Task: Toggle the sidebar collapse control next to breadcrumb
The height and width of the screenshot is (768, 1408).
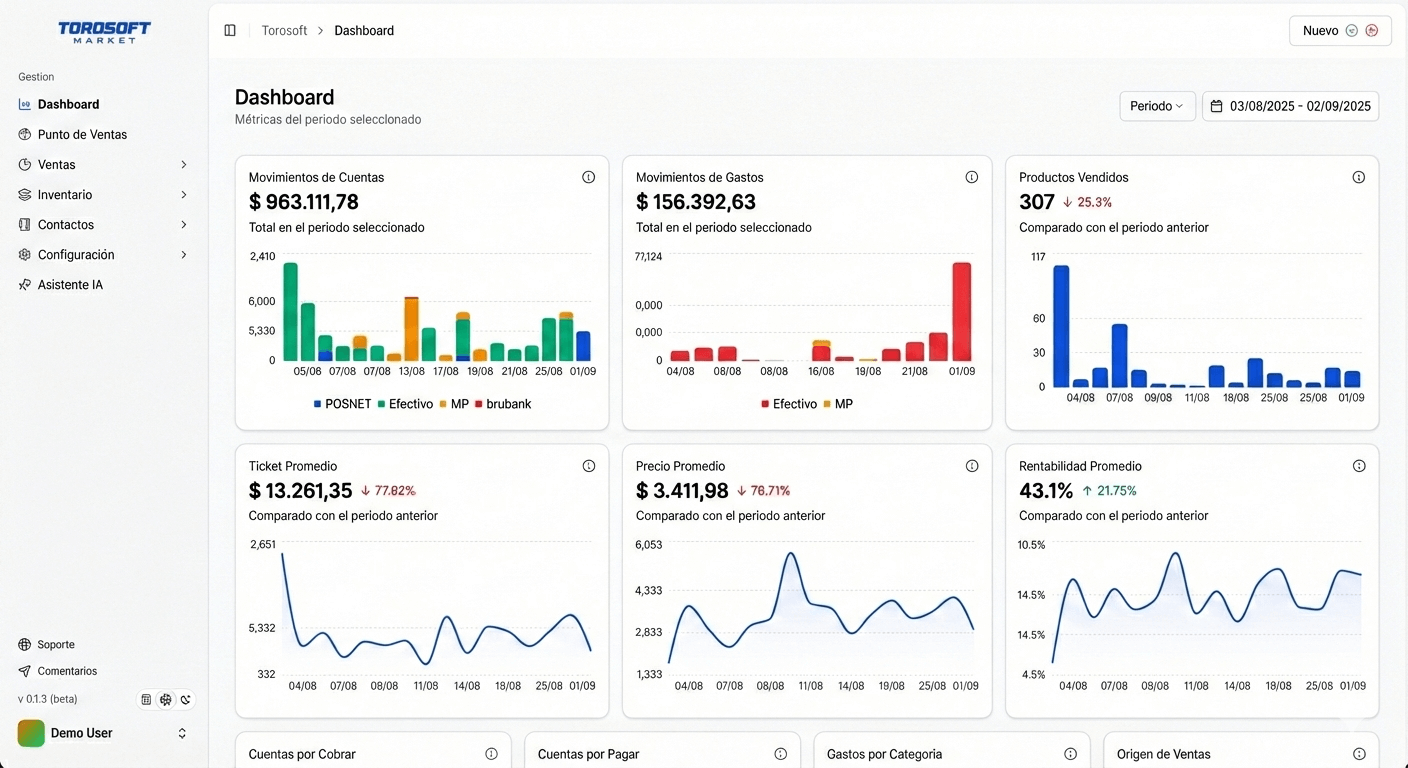Action: 230,30
